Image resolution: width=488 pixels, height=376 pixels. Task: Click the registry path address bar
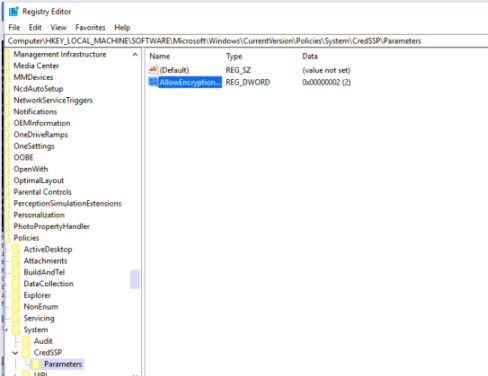coord(246,41)
